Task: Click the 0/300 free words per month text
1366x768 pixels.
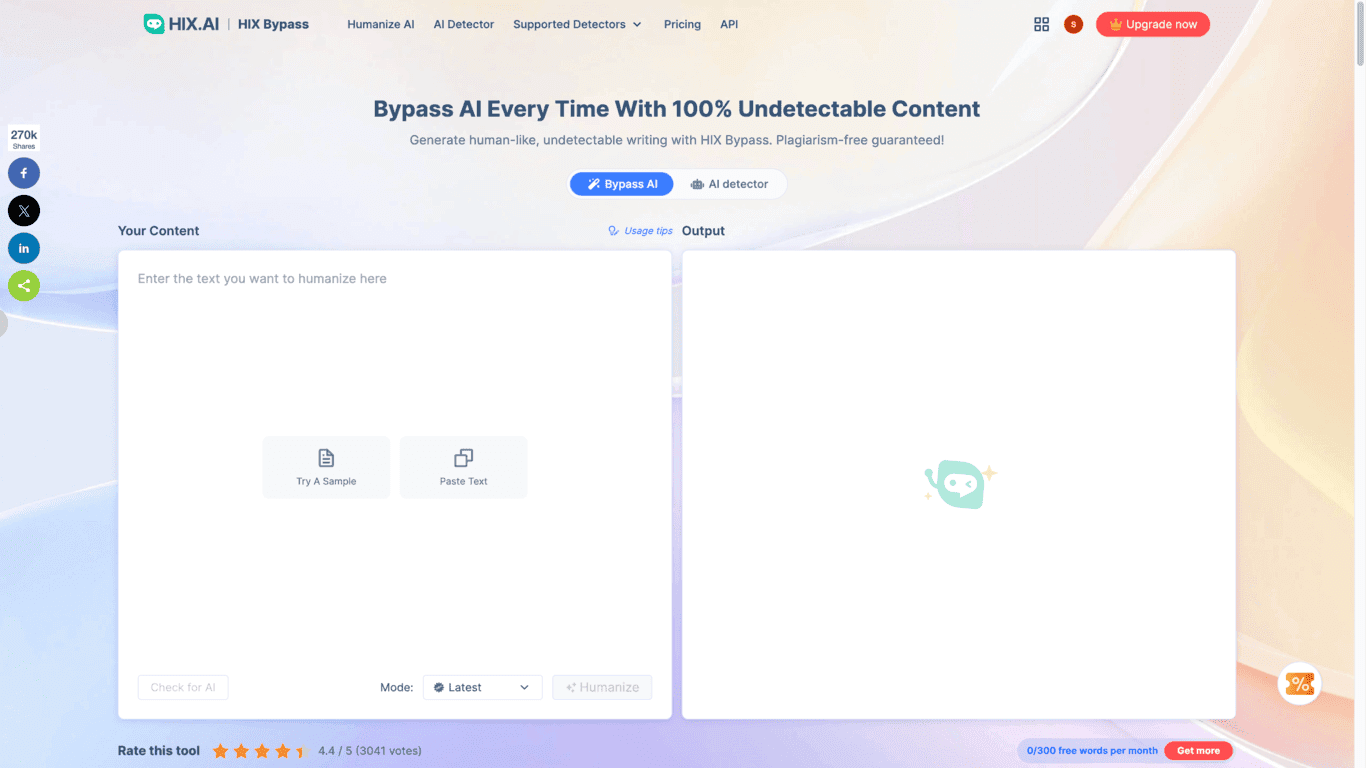Action: click(1092, 750)
